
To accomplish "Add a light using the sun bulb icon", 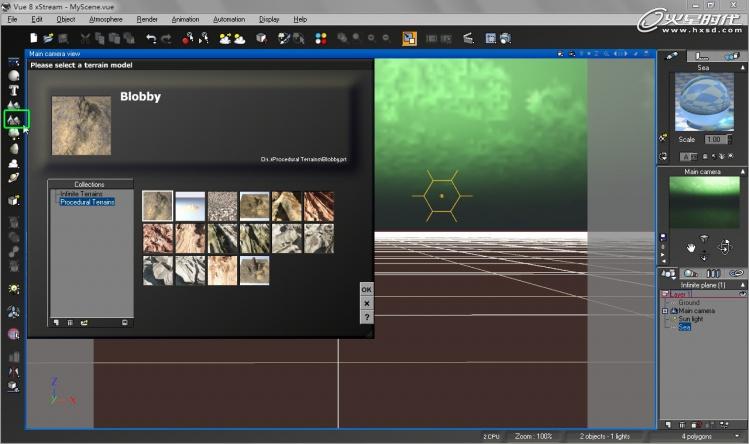I will tap(14, 289).
